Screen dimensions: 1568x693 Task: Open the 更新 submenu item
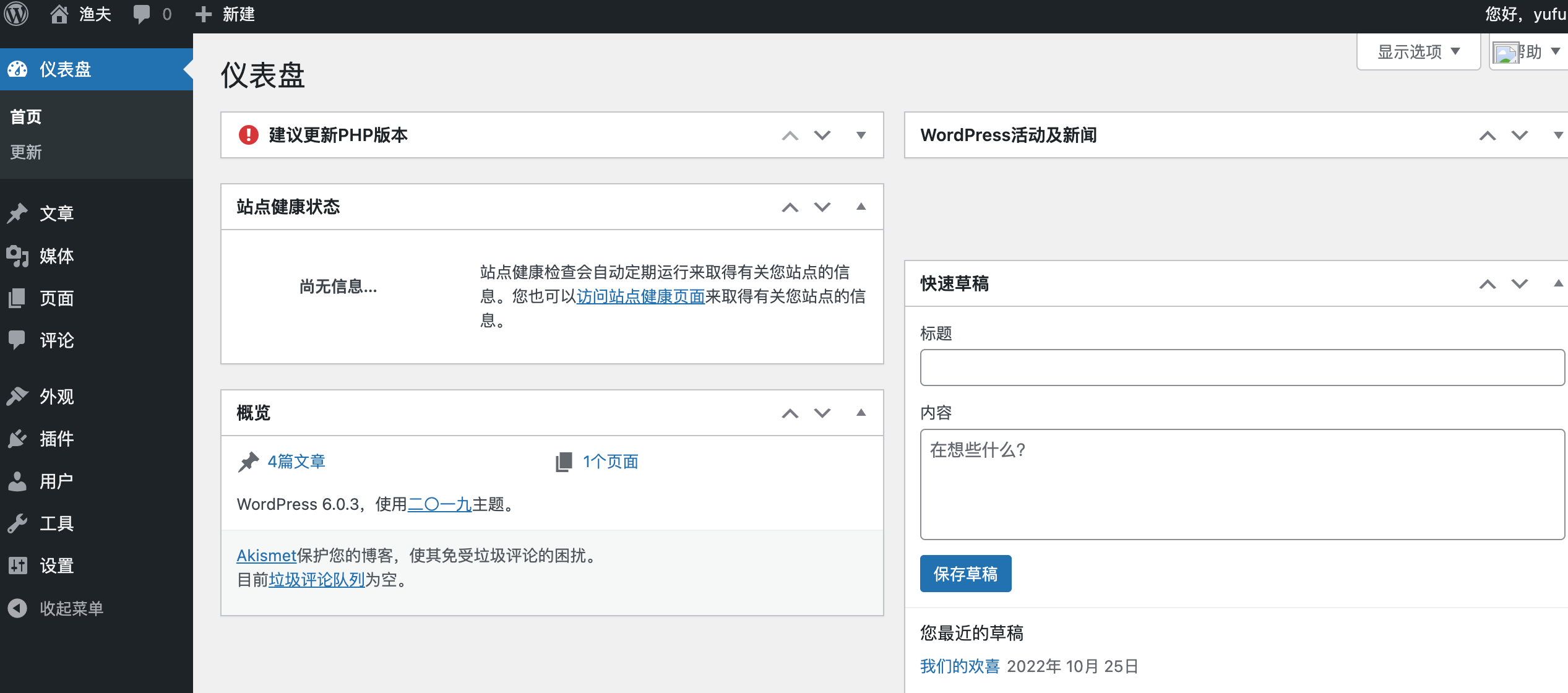[26, 152]
